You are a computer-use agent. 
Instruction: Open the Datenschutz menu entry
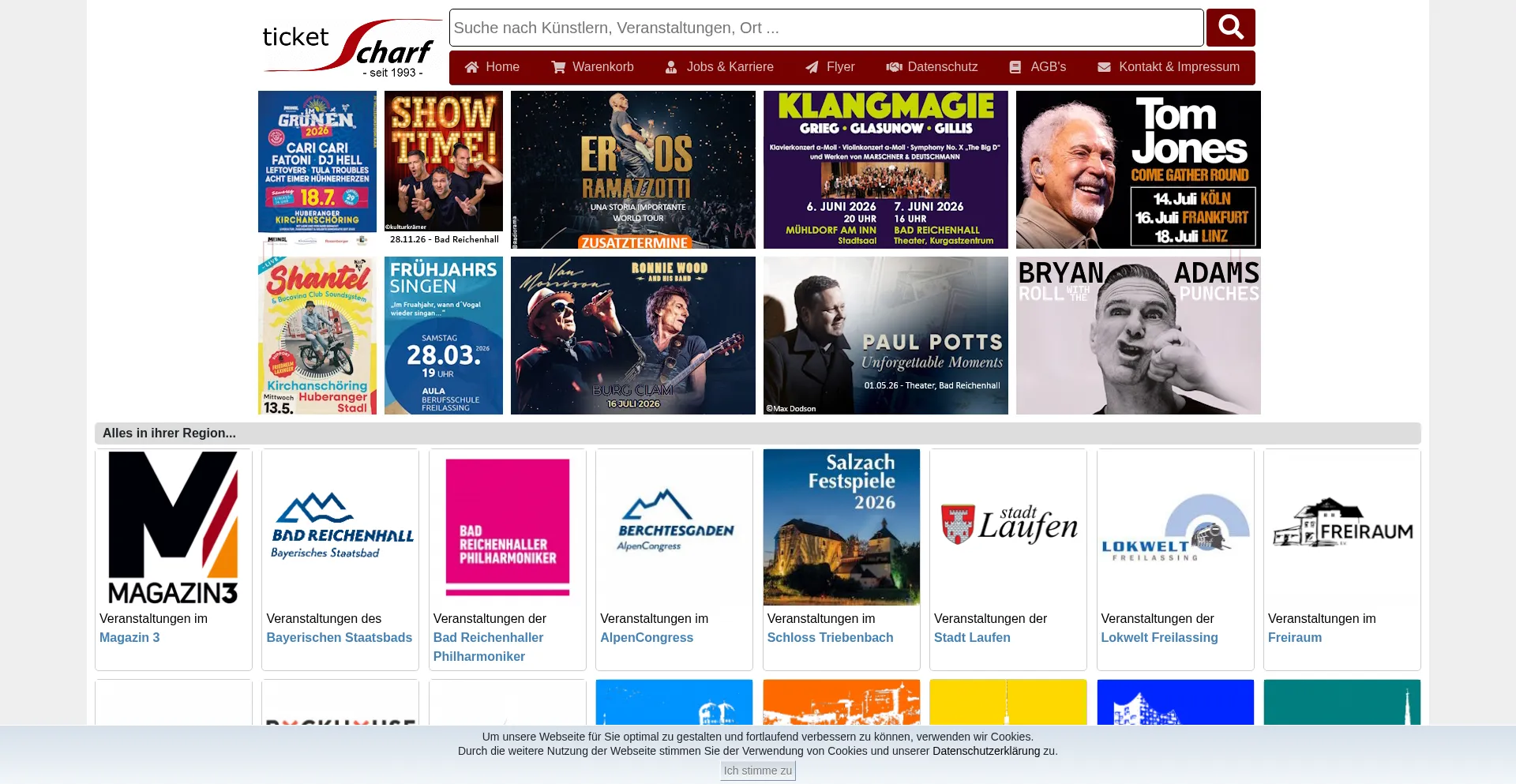(932, 67)
